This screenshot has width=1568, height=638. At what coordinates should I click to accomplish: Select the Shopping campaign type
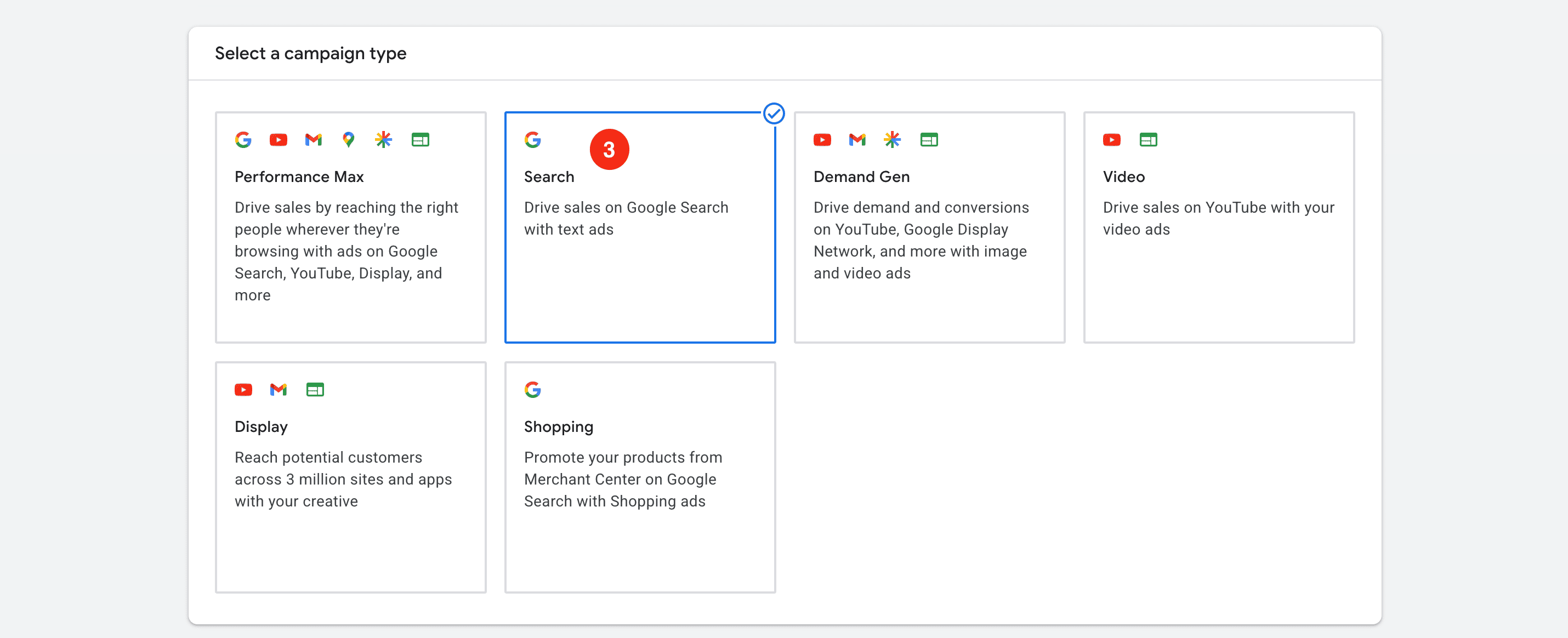coord(640,477)
